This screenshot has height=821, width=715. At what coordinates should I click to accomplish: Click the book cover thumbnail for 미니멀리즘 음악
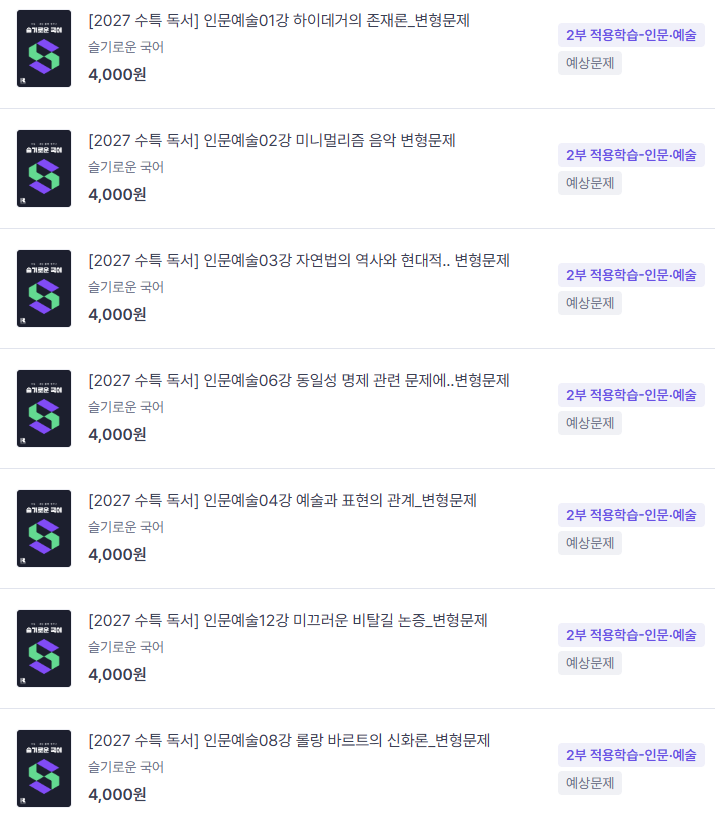click(44, 168)
